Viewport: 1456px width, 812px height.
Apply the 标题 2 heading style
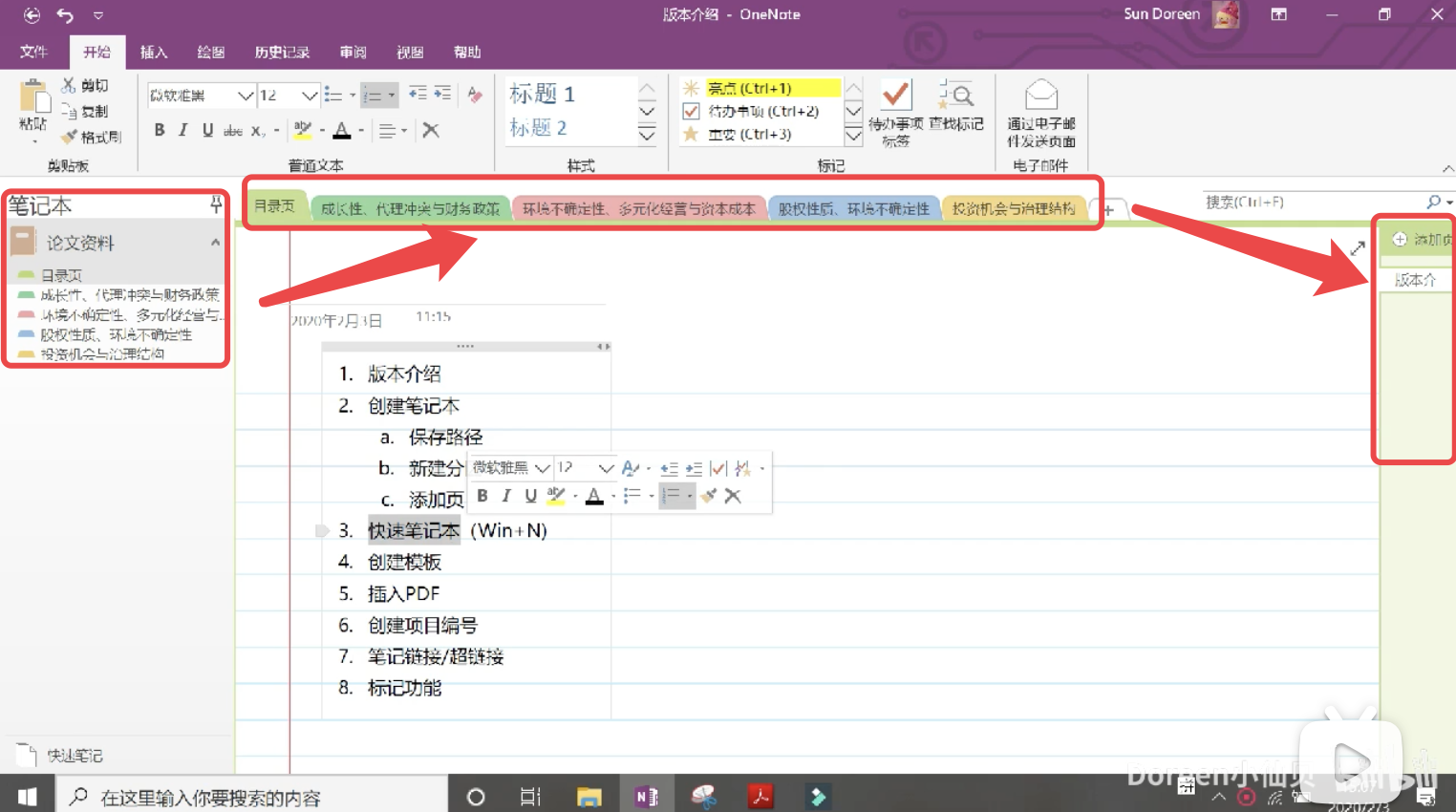538,127
